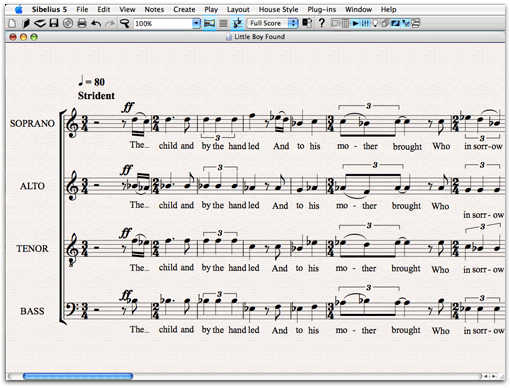510x388 pixels.
Task: Open Help with the question mark icon
Action: coord(321,23)
